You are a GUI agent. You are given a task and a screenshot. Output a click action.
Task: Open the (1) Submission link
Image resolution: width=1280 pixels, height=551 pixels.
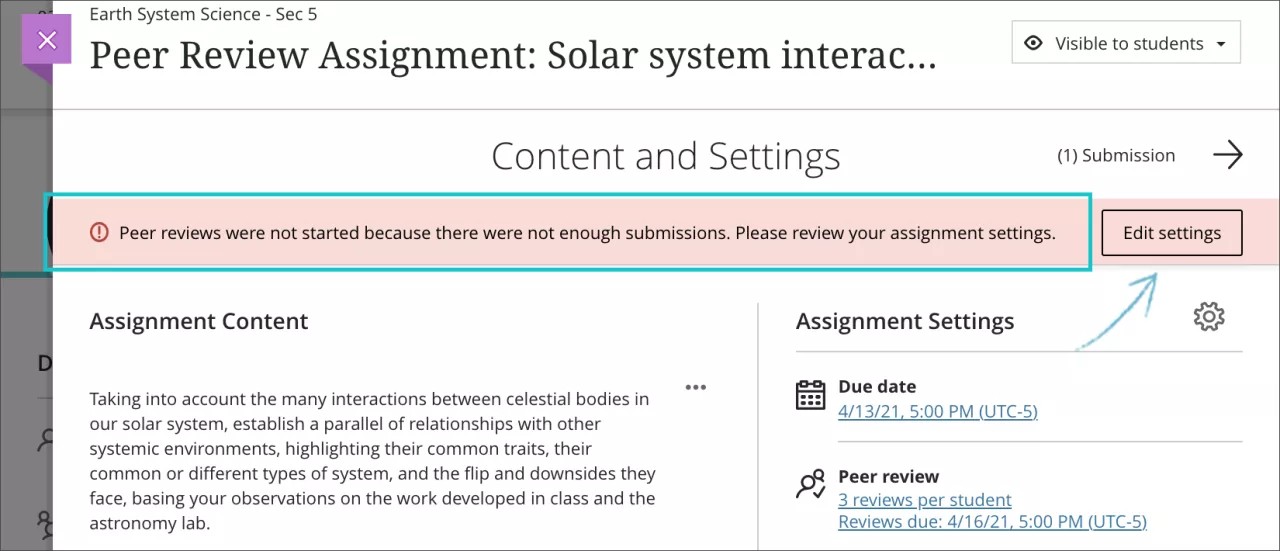coord(1116,155)
